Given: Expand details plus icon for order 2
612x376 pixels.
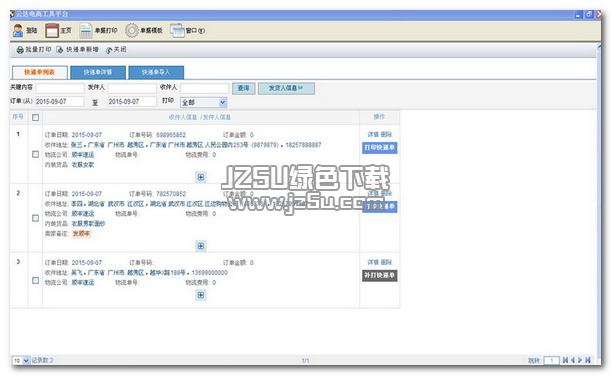Looking at the screenshot, I should pos(201,246).
